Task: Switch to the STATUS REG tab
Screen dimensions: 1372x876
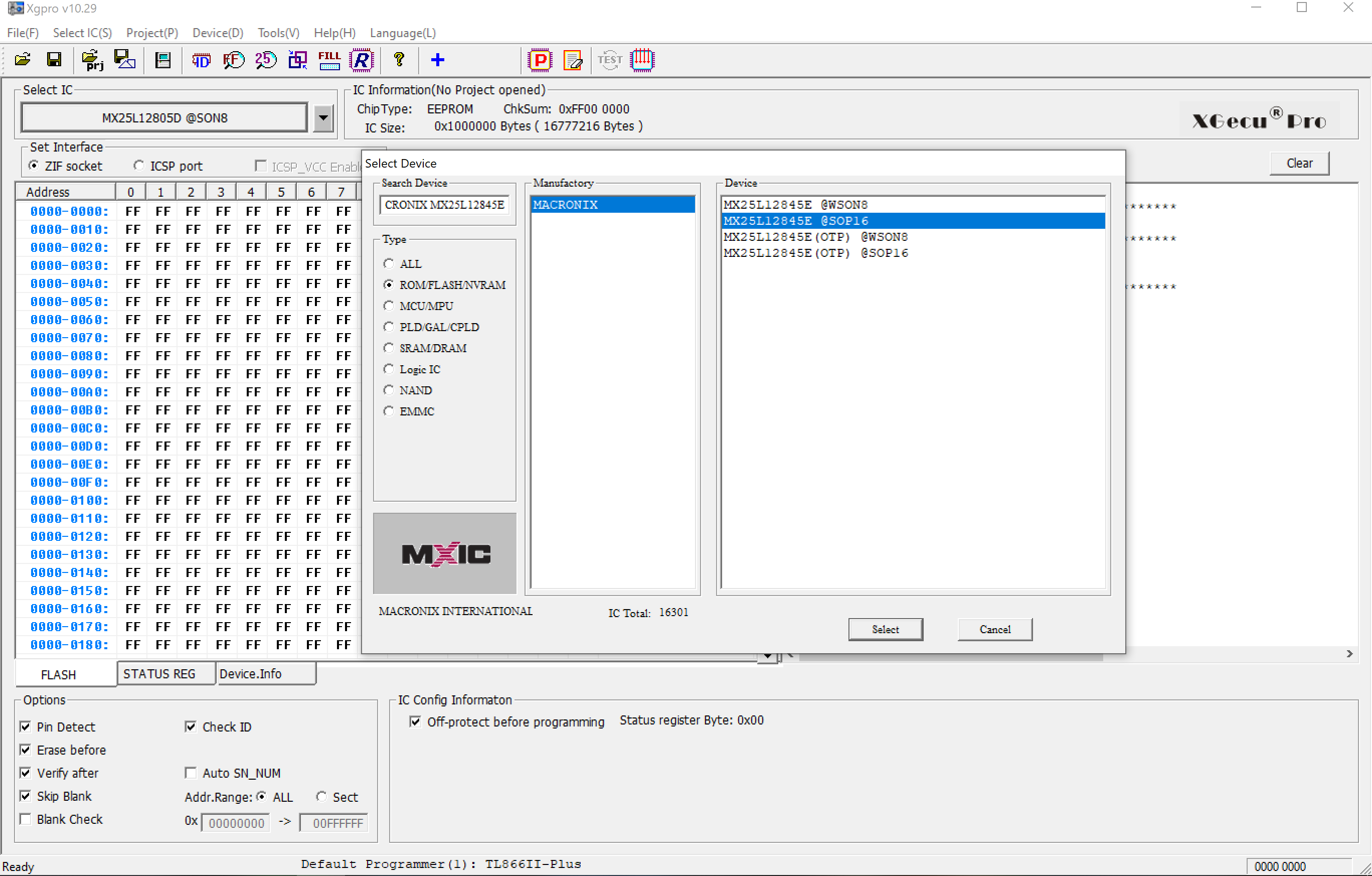Action: 159,674
